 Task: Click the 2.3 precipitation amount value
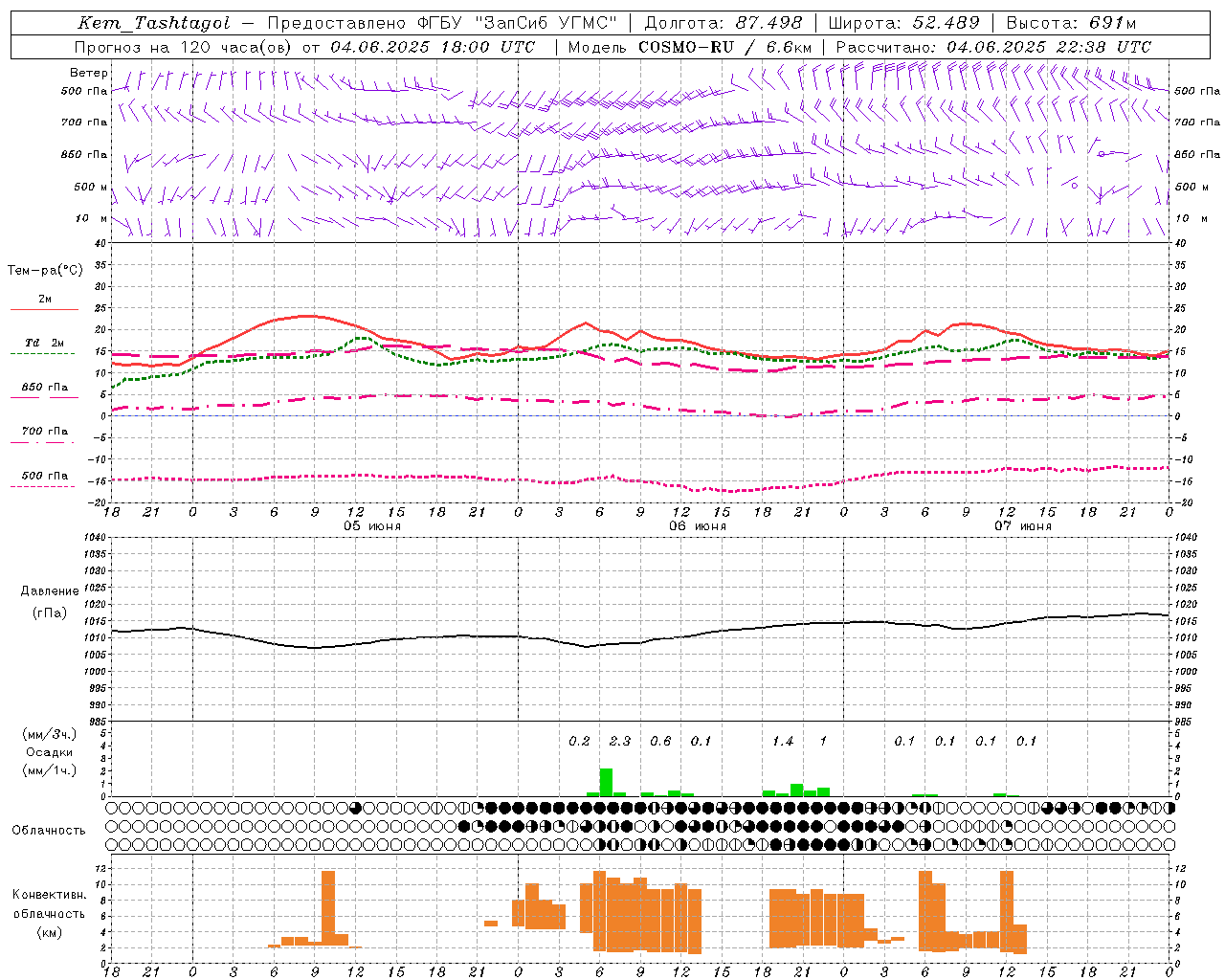click(619, 741)
